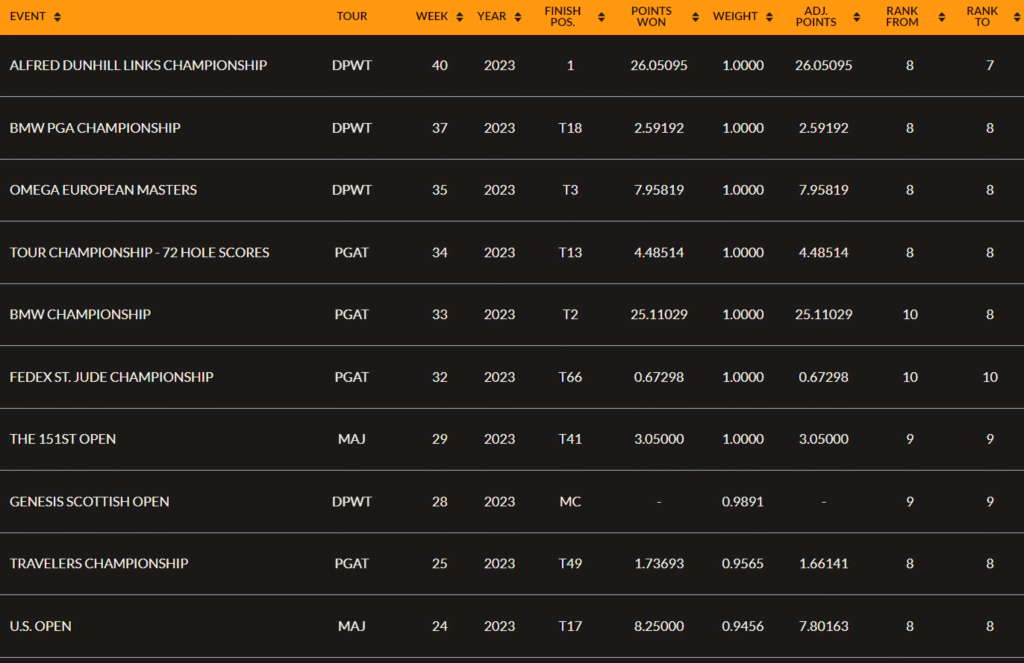Sort by YEAR column sort arrows
This screenshot has height=663, width=1024.
click(518, 17)
